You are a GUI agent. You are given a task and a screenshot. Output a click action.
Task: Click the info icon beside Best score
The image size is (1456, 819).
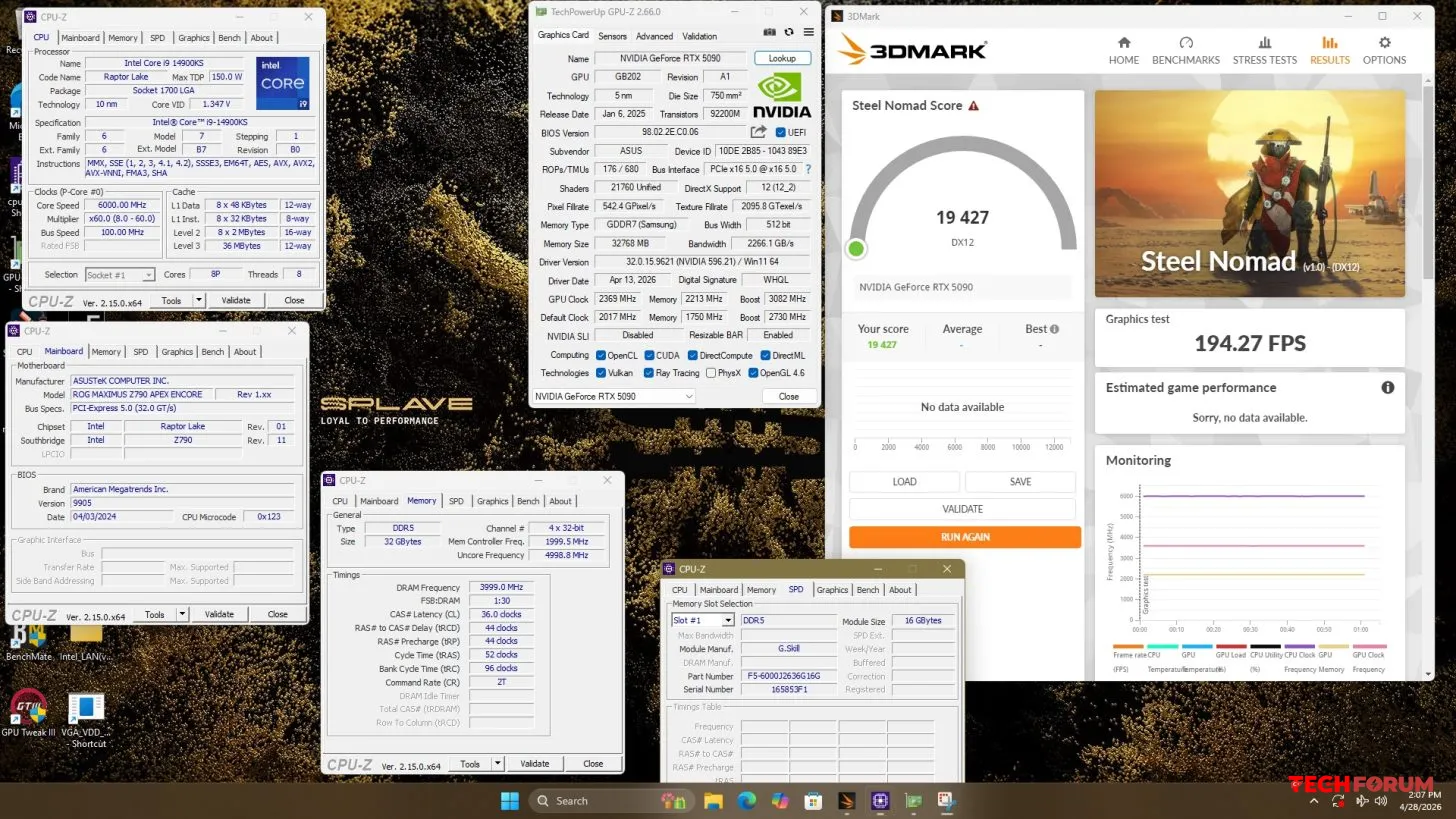point(1054,329)
